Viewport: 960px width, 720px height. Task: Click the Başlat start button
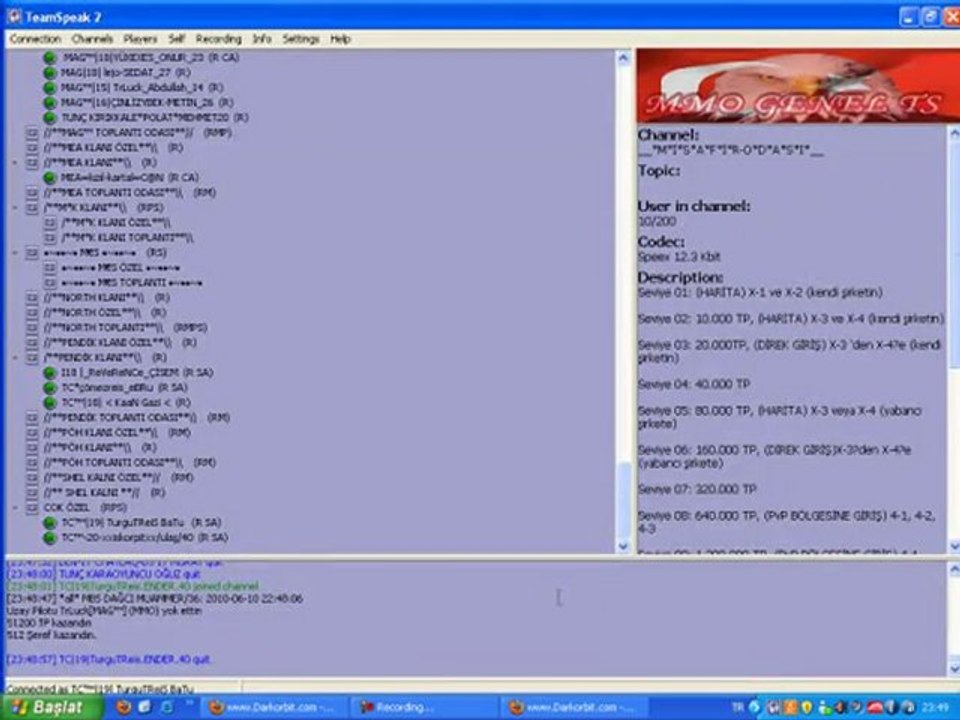[50, 707]
